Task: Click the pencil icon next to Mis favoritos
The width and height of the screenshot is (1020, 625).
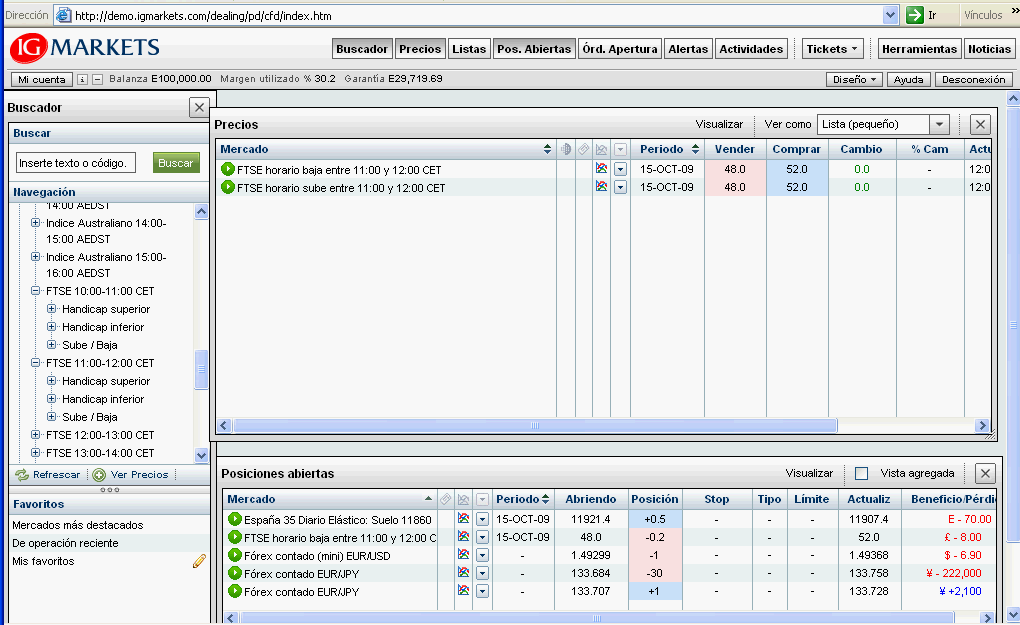Action: click(x=199, y=562)
